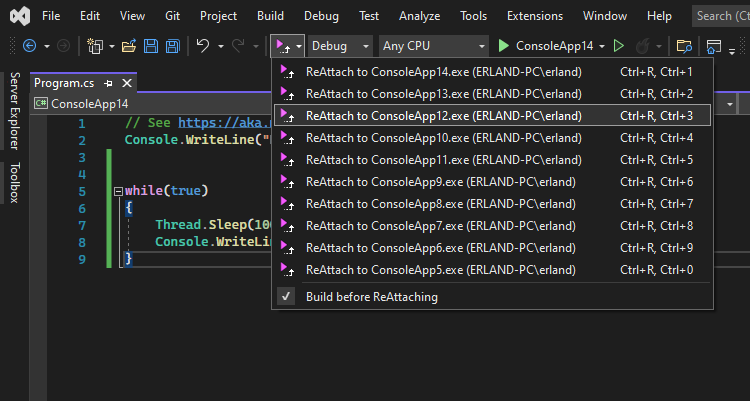The width and height of the screenshot is (750, 401).
Task: Open the Extensions menu
Action: tap(535, 16)
